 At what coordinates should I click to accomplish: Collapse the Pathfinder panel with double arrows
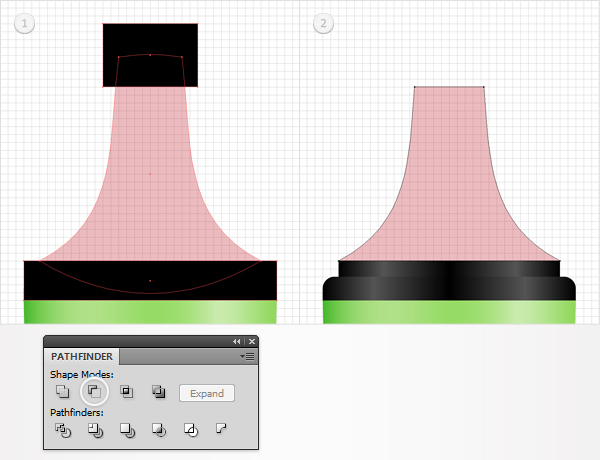click(x=237, y=341)
